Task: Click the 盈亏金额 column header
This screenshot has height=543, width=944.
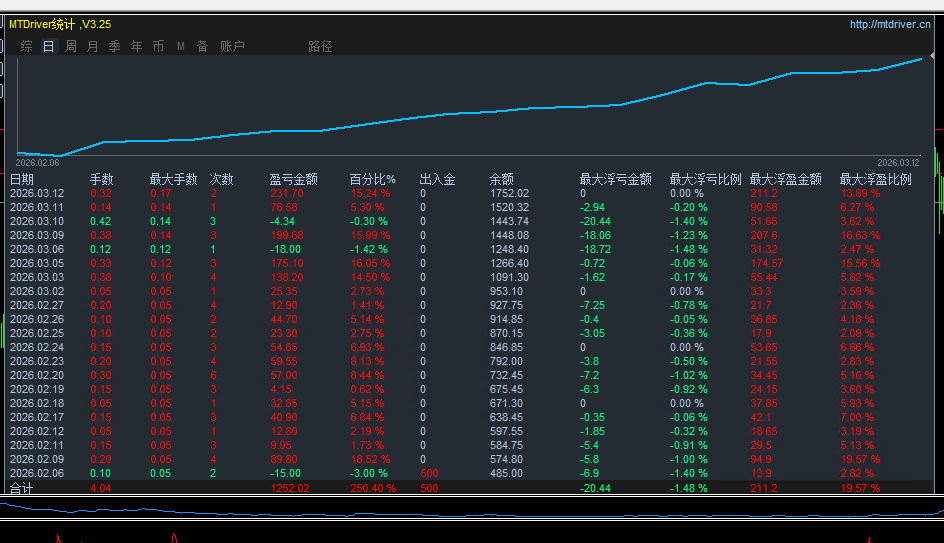Action: click(293, 179)
